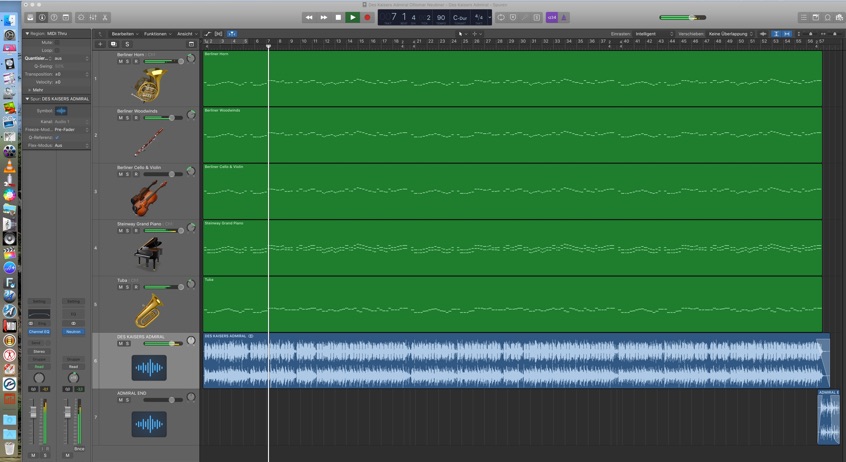Open the Quick Help question mark button
Image resolution: width=846 pixels, height=462 pixels.
(54, 17)
